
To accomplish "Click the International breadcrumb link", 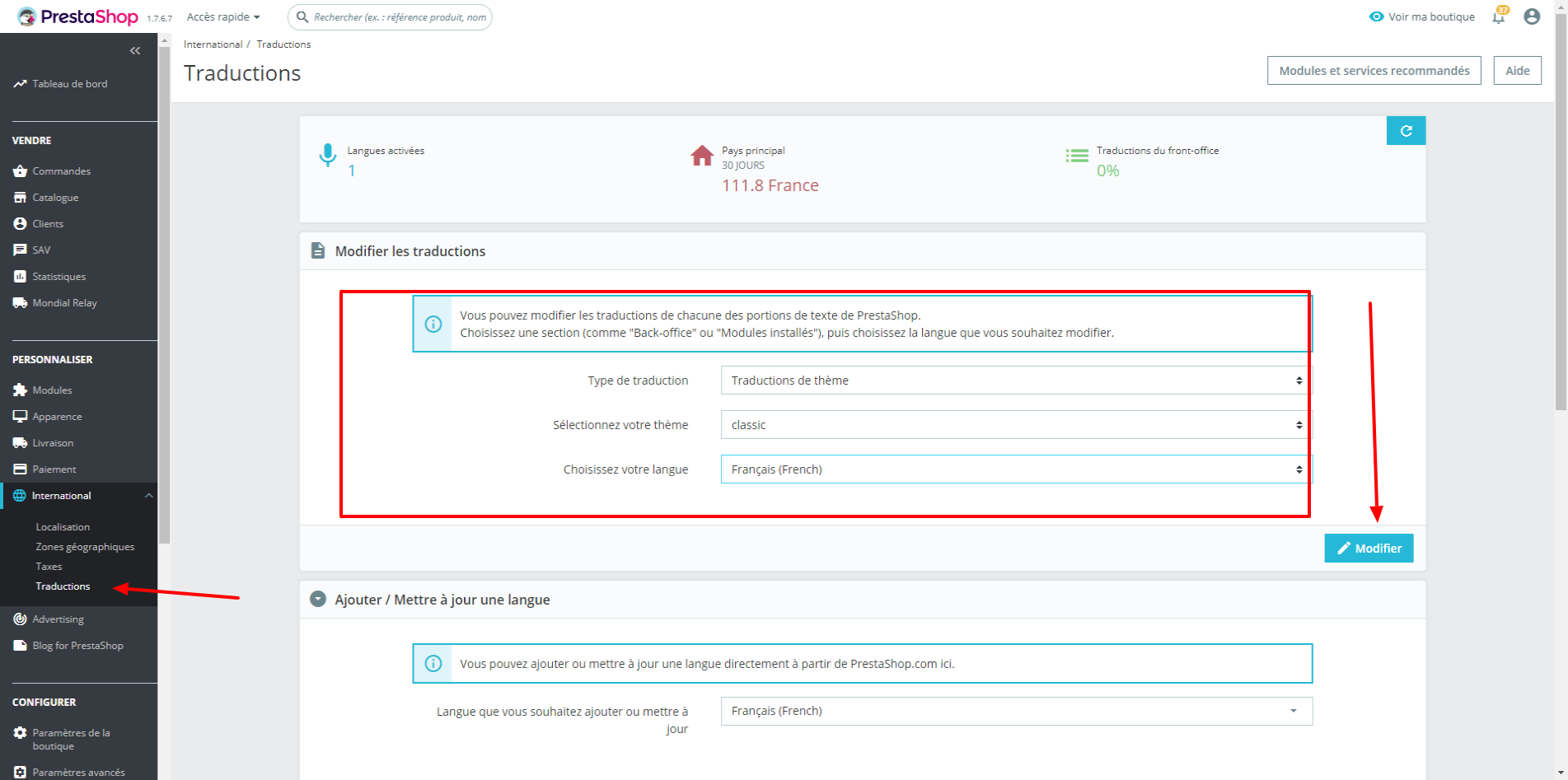I will [x=213, y=44].
